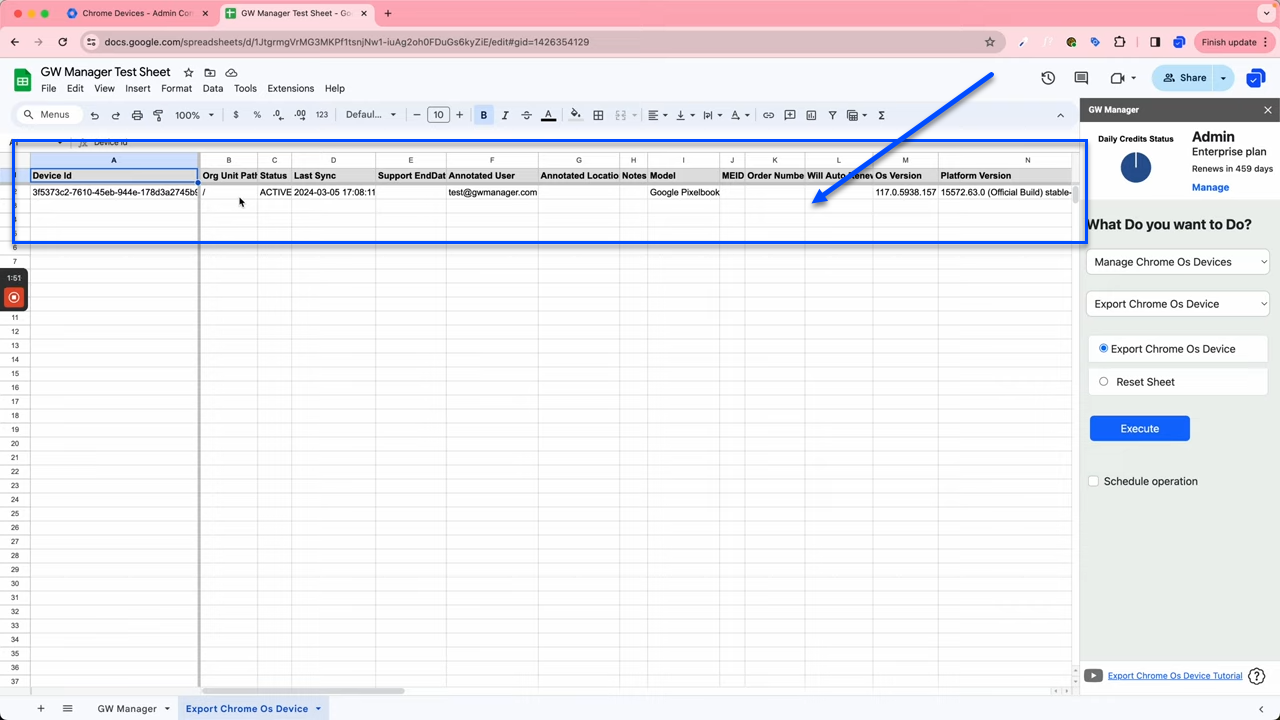The image size is (1280, 720).
Task: Click the horizontal scrollbar of sheet
Action: click(x=303, y=691)
